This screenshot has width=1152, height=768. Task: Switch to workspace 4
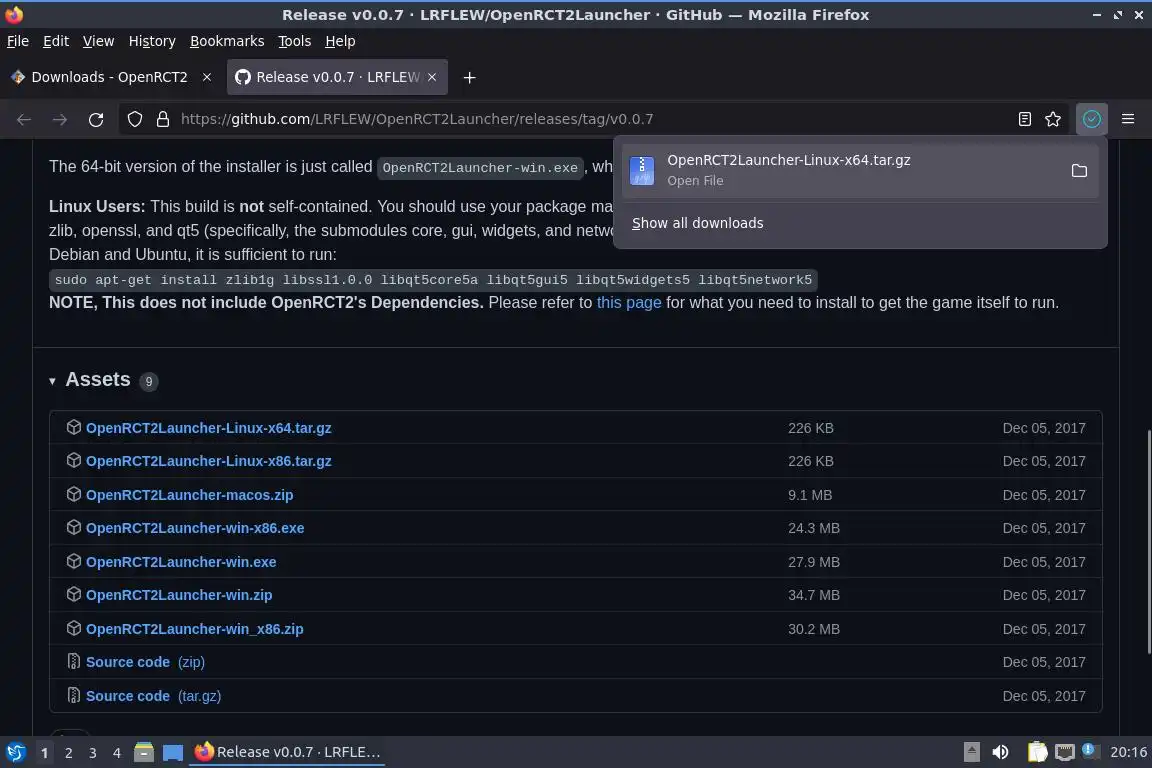pos(116,752)
